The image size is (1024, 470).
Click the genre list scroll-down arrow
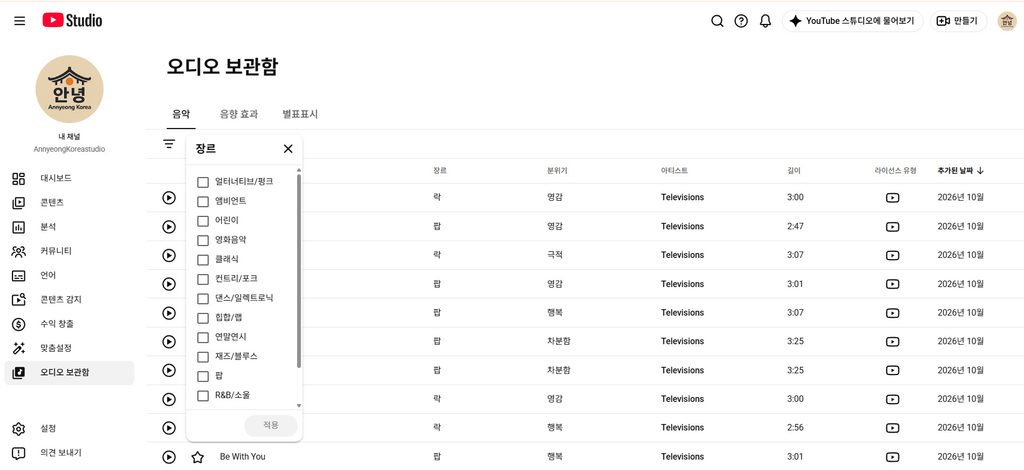pyautogui.click(x=299, y=405)
